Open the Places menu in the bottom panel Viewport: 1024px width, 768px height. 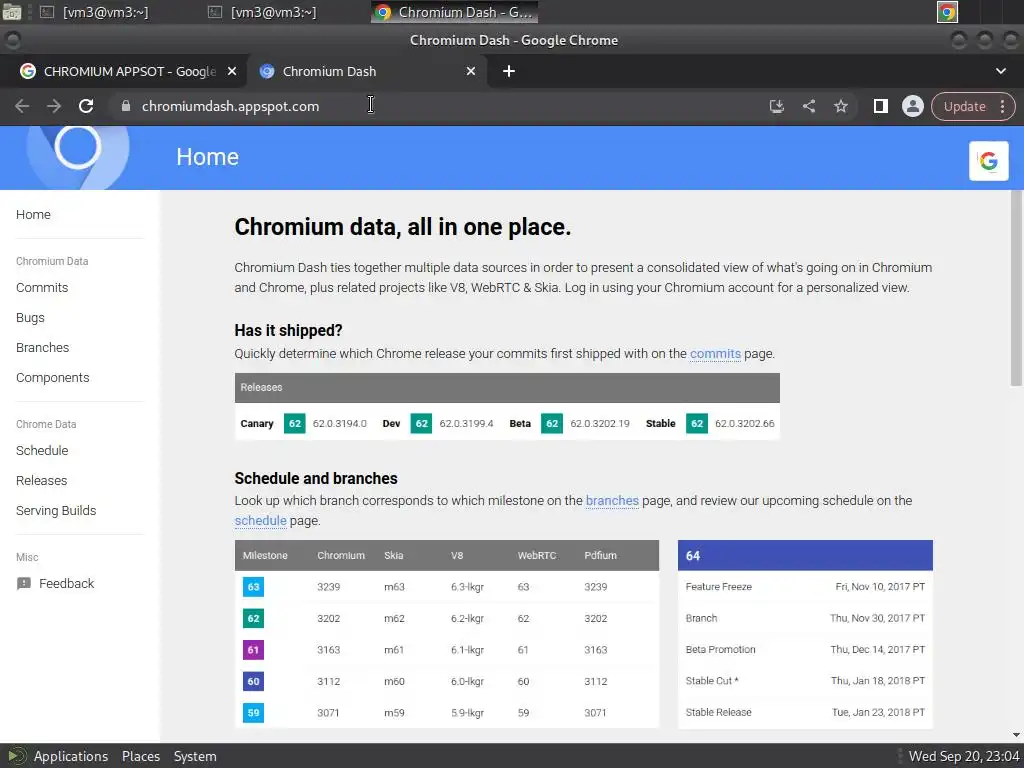point(141,756)
